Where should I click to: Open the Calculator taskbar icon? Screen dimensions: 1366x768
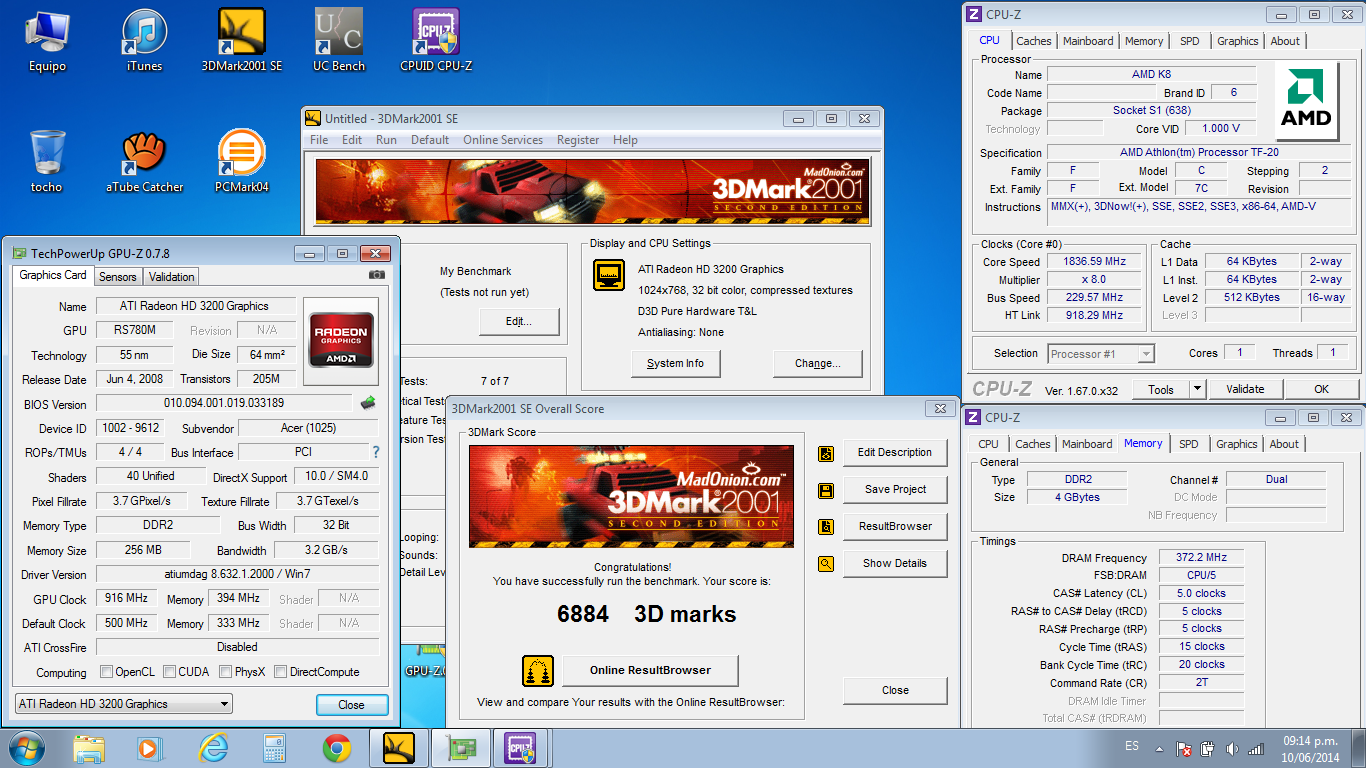[x=275, y=748]
